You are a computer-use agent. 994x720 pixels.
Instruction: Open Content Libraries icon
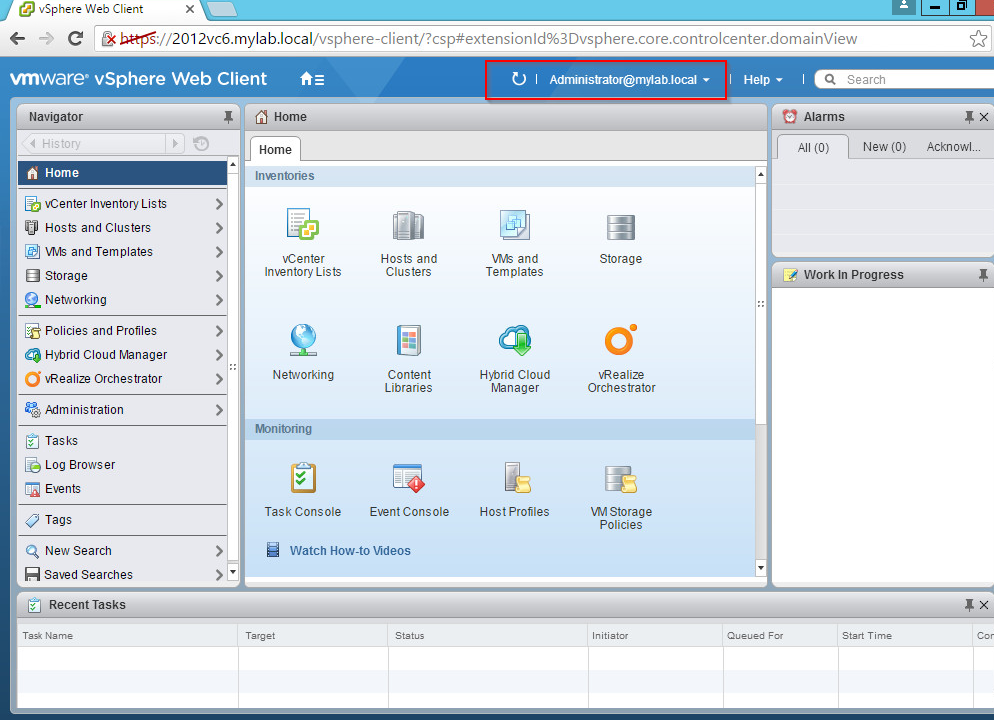click(x=408, y=340)
